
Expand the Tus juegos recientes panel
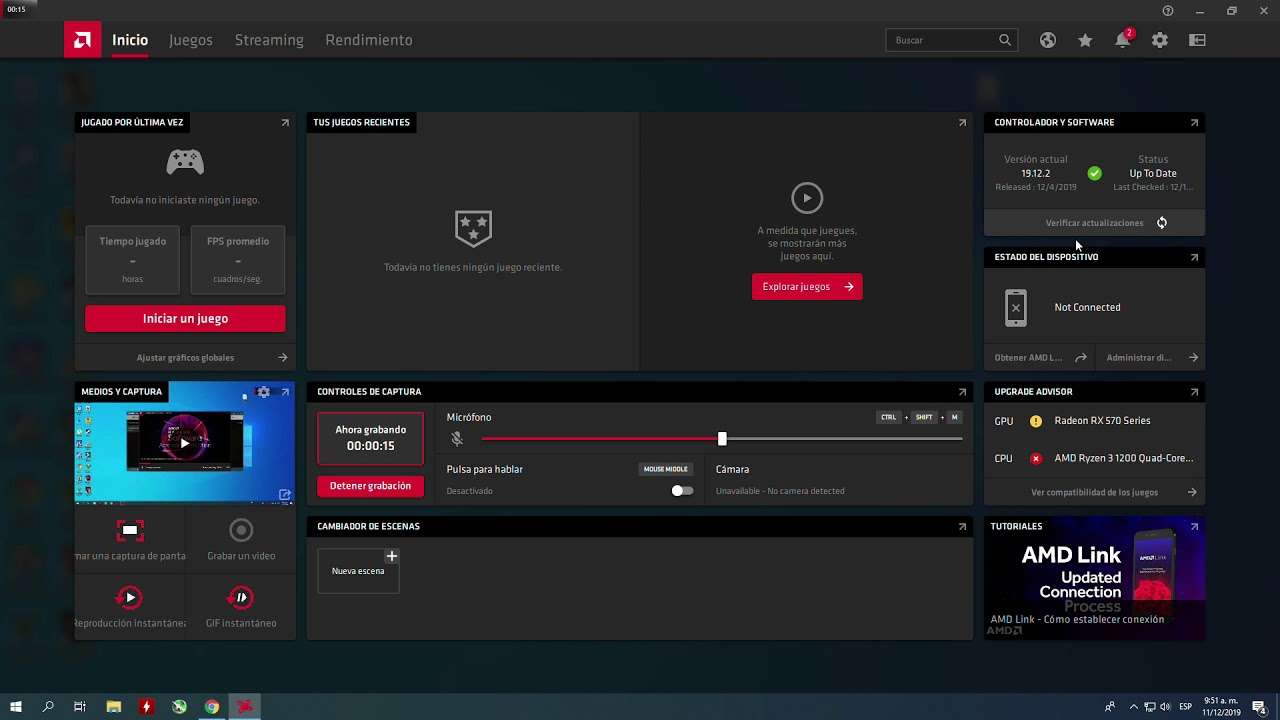(x=962, y=122)
